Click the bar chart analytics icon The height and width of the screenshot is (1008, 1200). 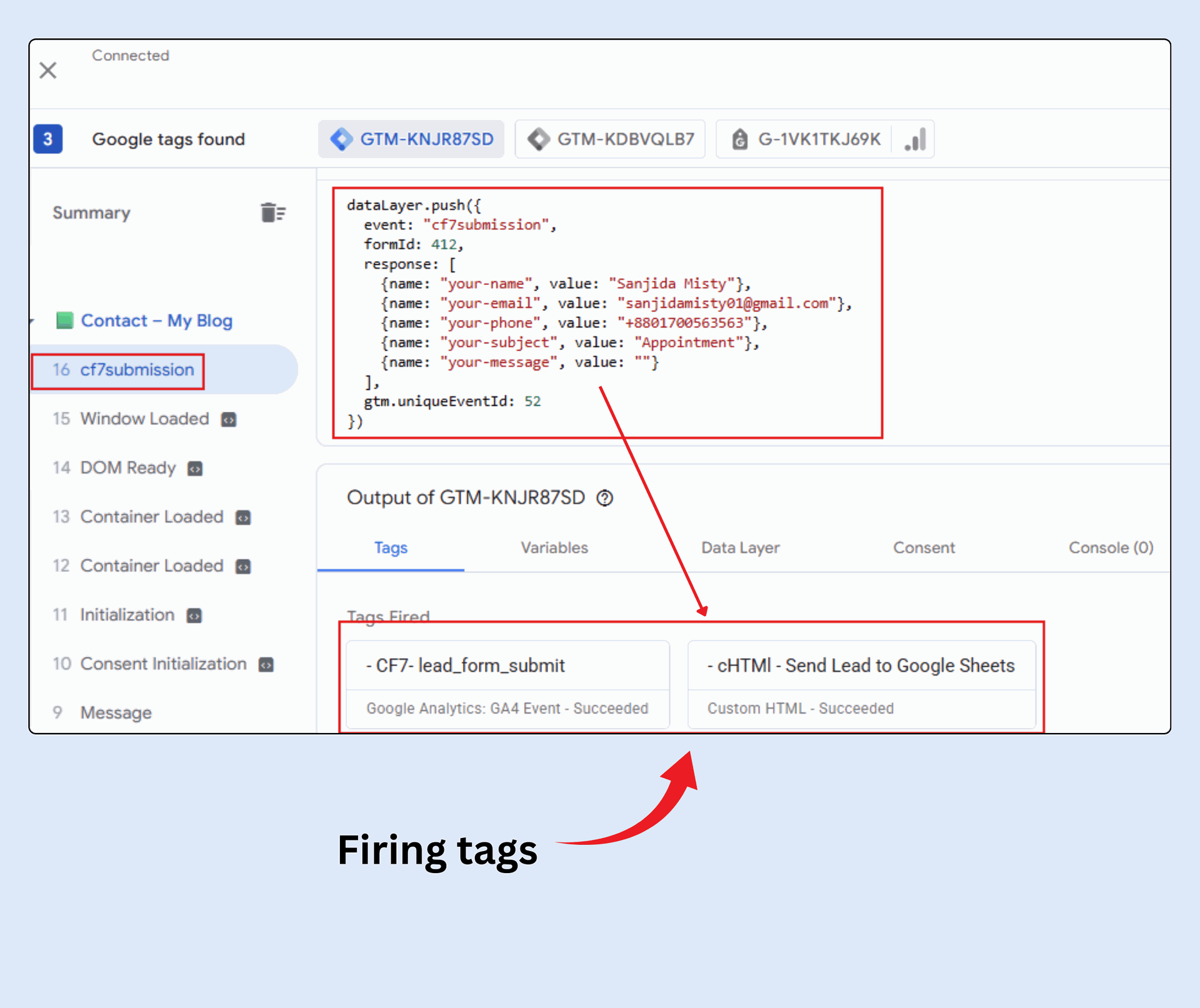[915, 139]
